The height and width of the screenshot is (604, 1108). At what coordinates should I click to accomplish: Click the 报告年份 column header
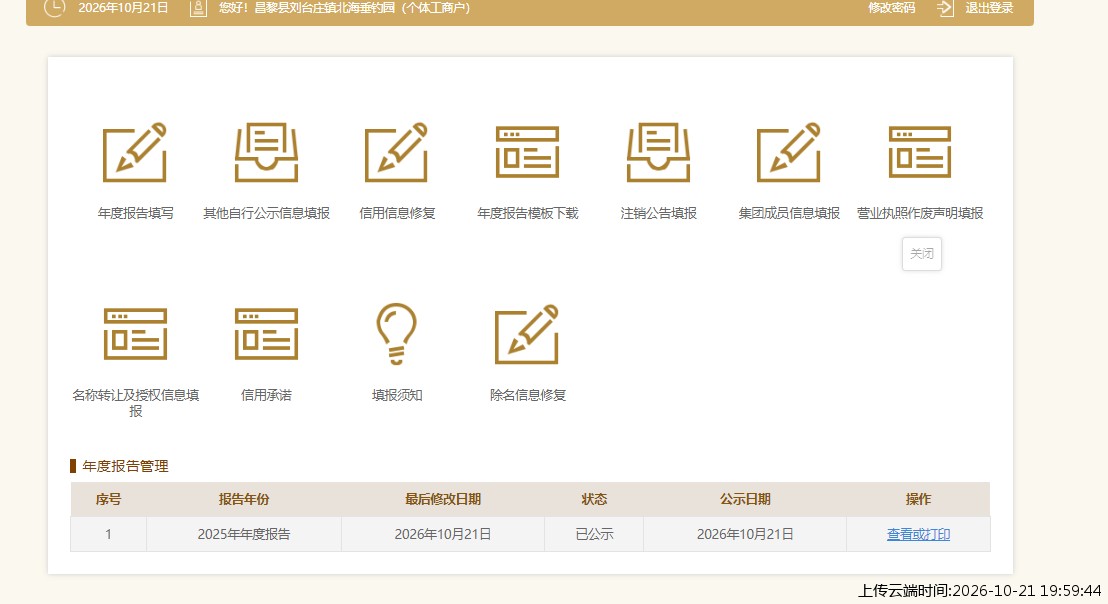(x=244, y=499)
